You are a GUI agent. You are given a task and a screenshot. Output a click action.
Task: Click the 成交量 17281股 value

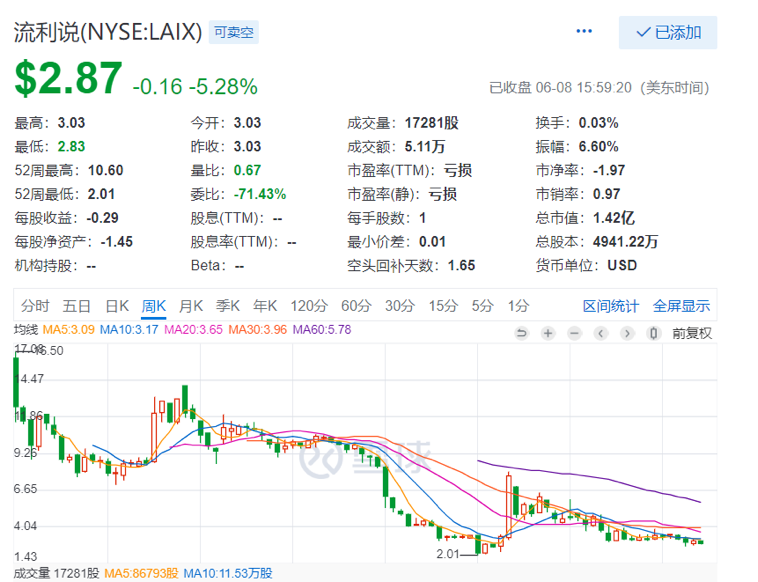click(431, 123)
